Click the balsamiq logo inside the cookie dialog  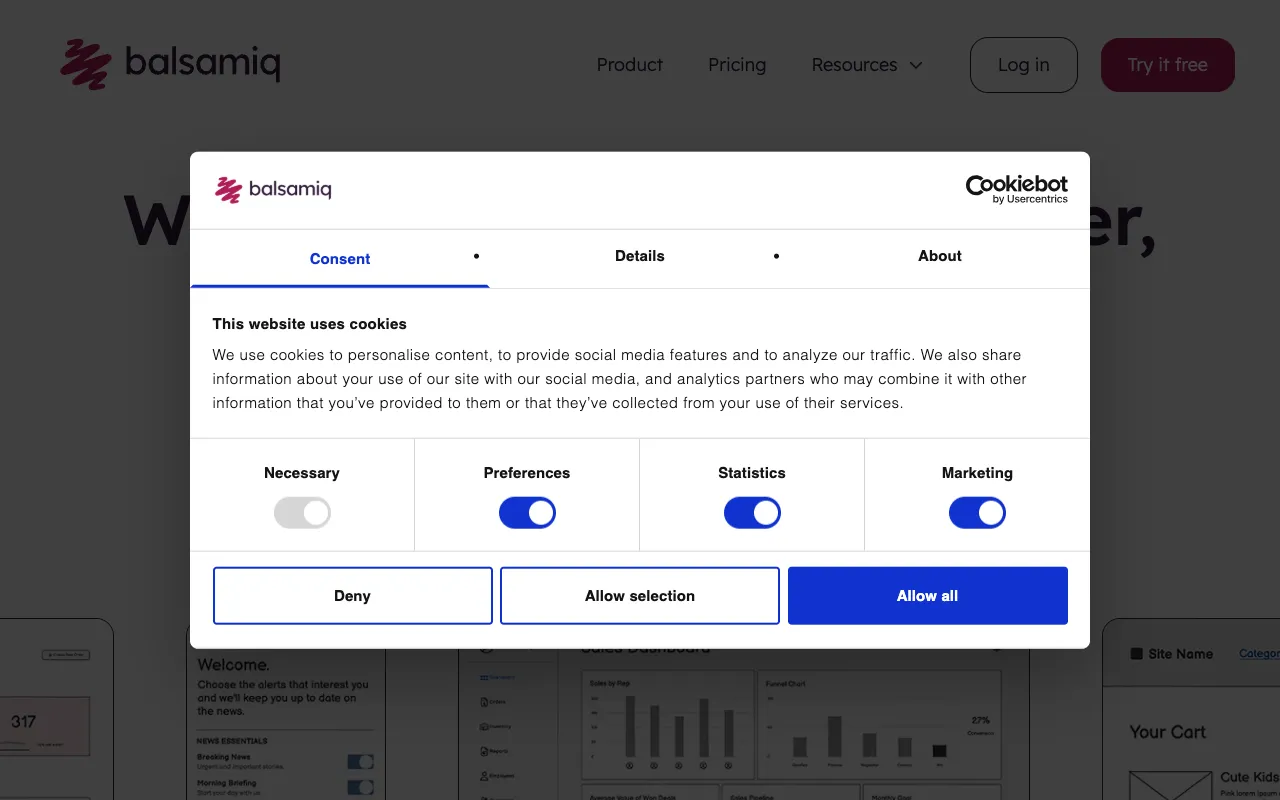(272, 189)
